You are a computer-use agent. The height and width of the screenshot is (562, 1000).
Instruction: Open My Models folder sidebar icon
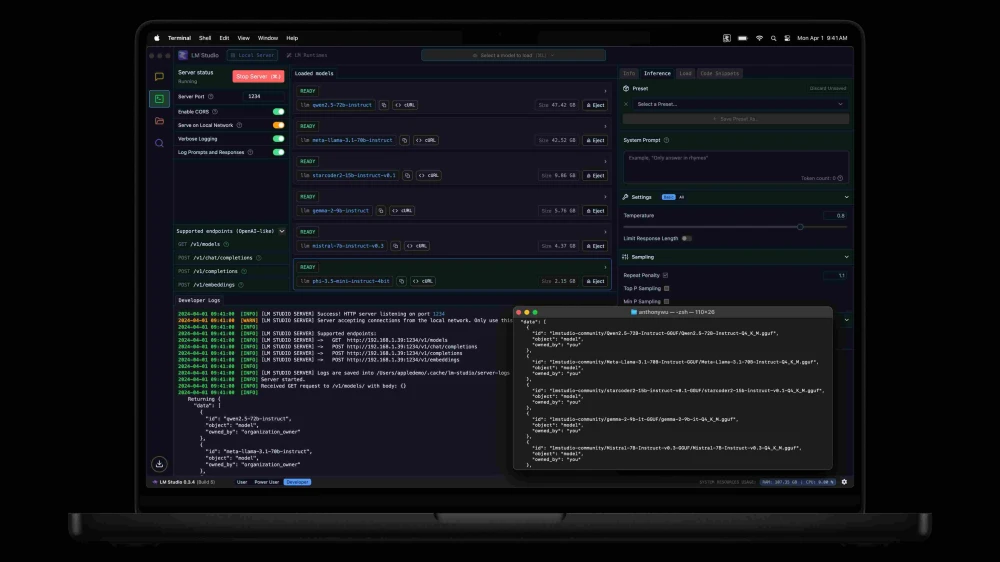159,121
